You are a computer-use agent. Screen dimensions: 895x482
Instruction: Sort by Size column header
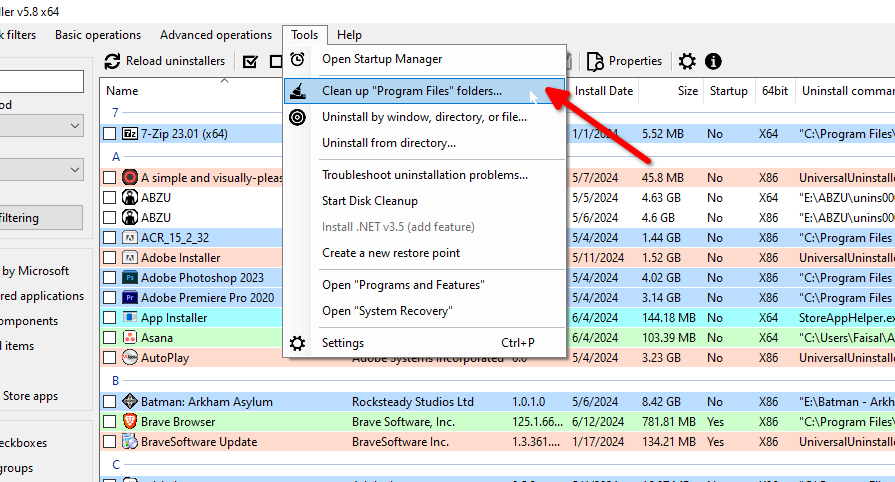688,91
